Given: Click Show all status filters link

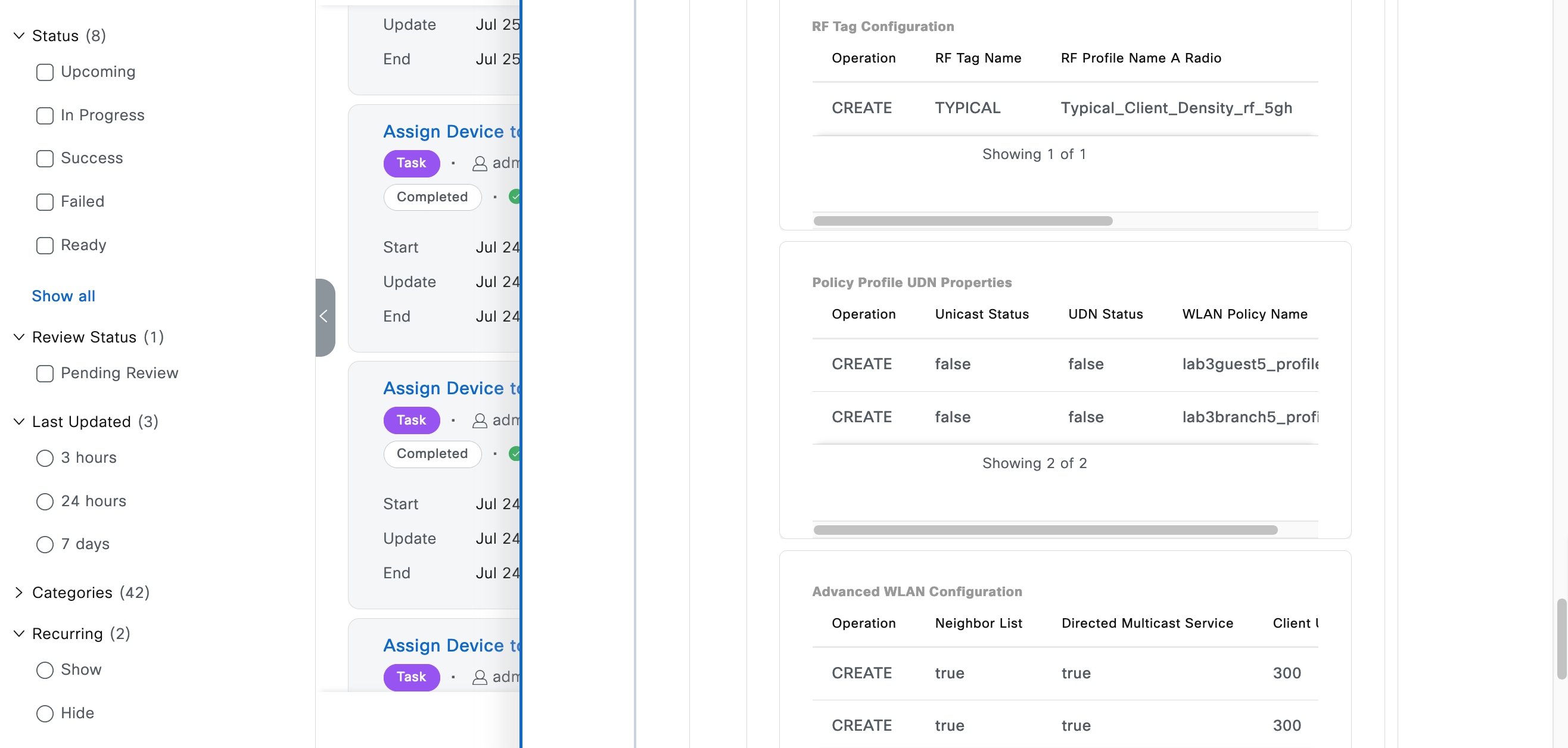Looking at the screenshot, I should point(63,297).
